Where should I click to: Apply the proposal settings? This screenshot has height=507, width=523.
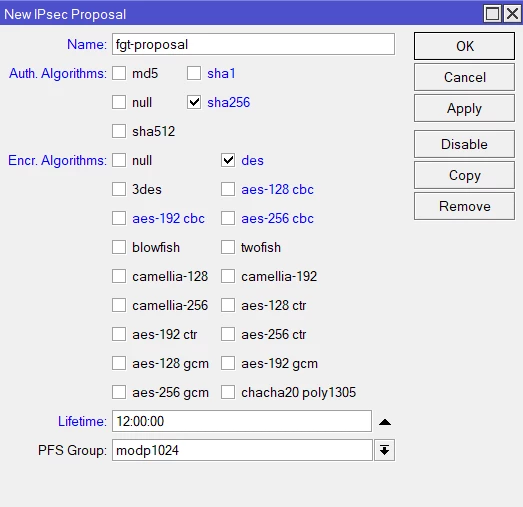point(464,108)
